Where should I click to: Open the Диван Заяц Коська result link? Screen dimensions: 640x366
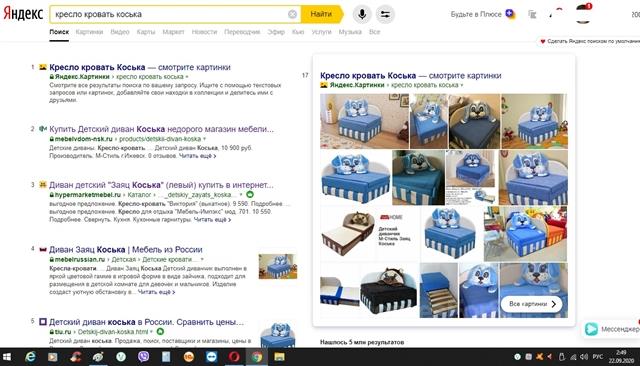point(126,249)
